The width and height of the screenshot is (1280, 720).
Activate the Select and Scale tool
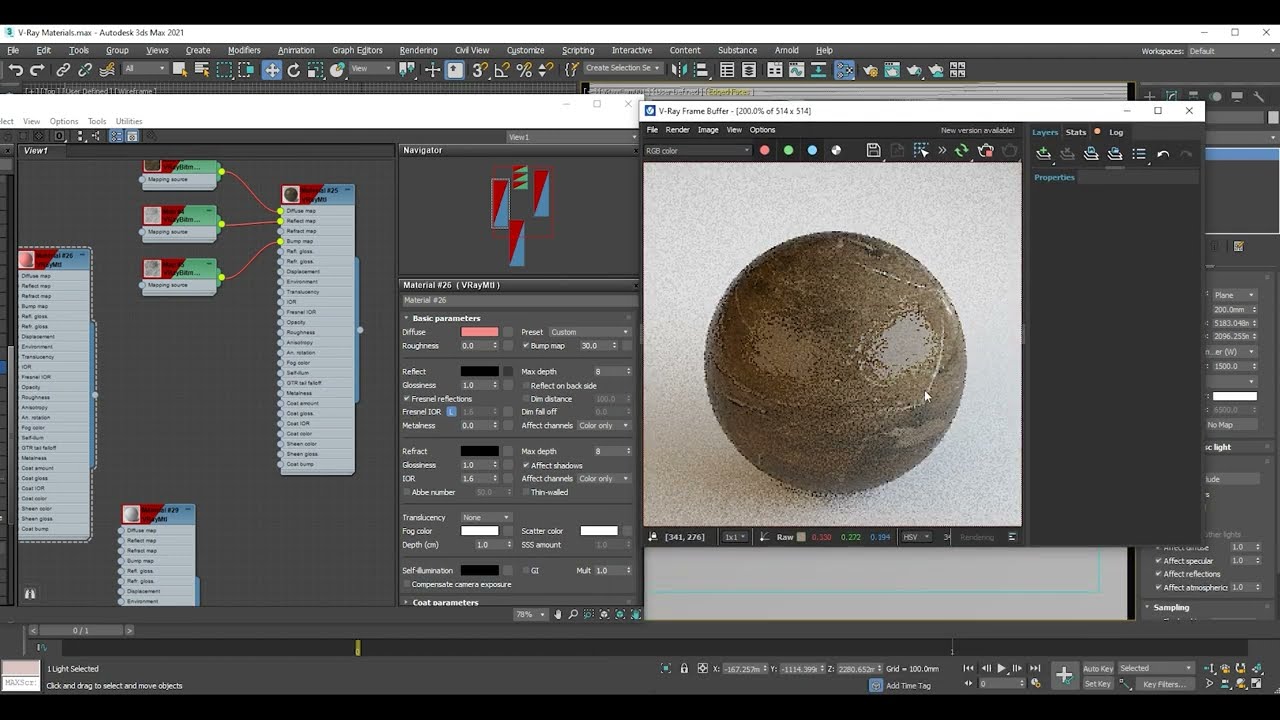(x=315, y=70)
